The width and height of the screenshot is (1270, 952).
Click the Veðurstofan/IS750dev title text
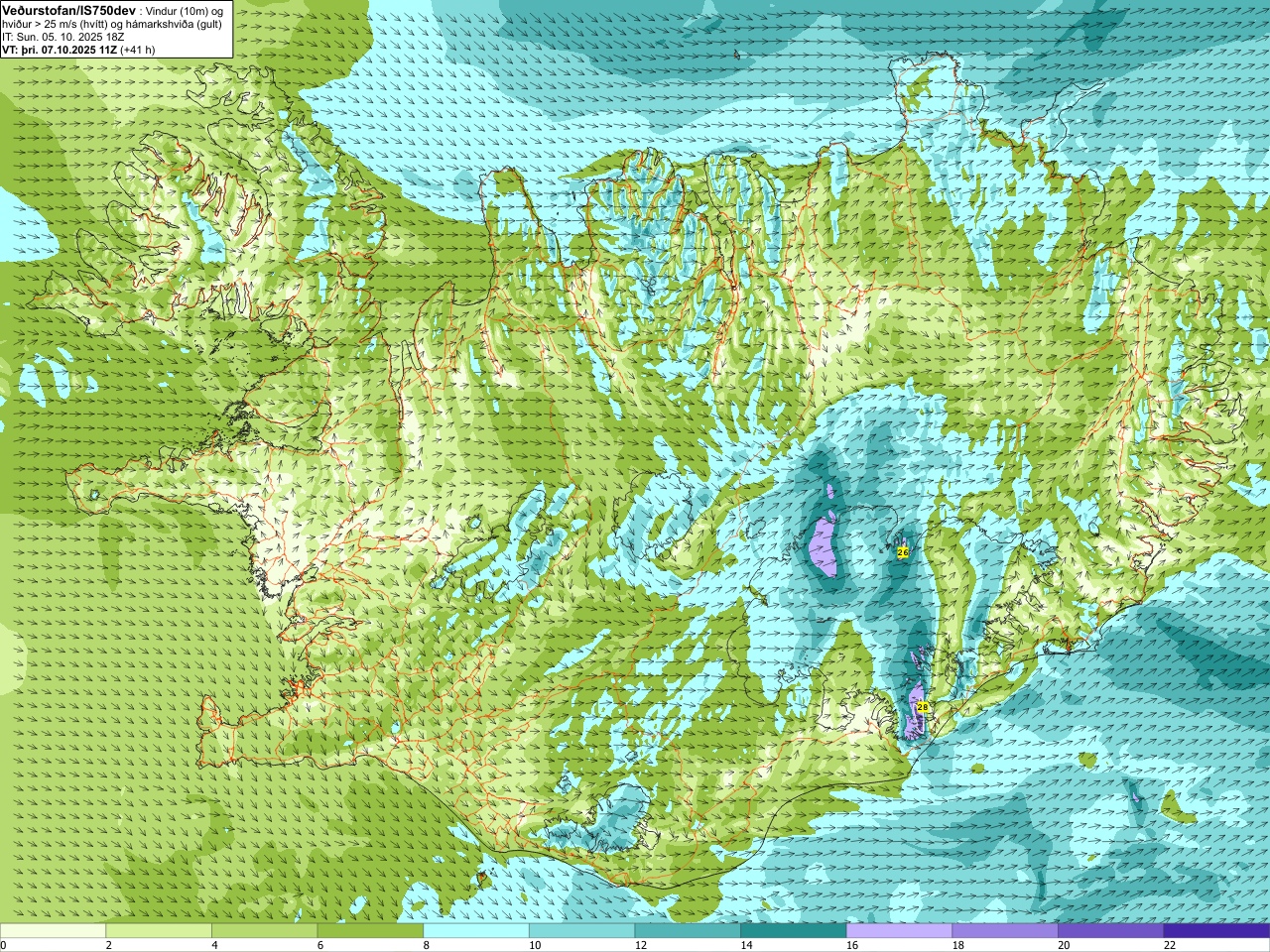click(x=68, y=10)
